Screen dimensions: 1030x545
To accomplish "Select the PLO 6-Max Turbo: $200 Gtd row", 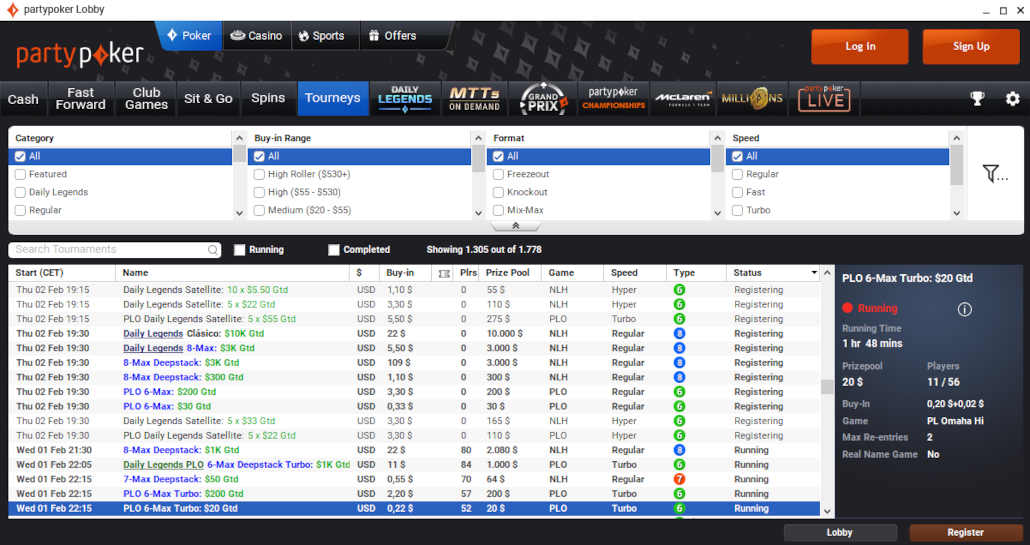I will (x=414, y=494).
